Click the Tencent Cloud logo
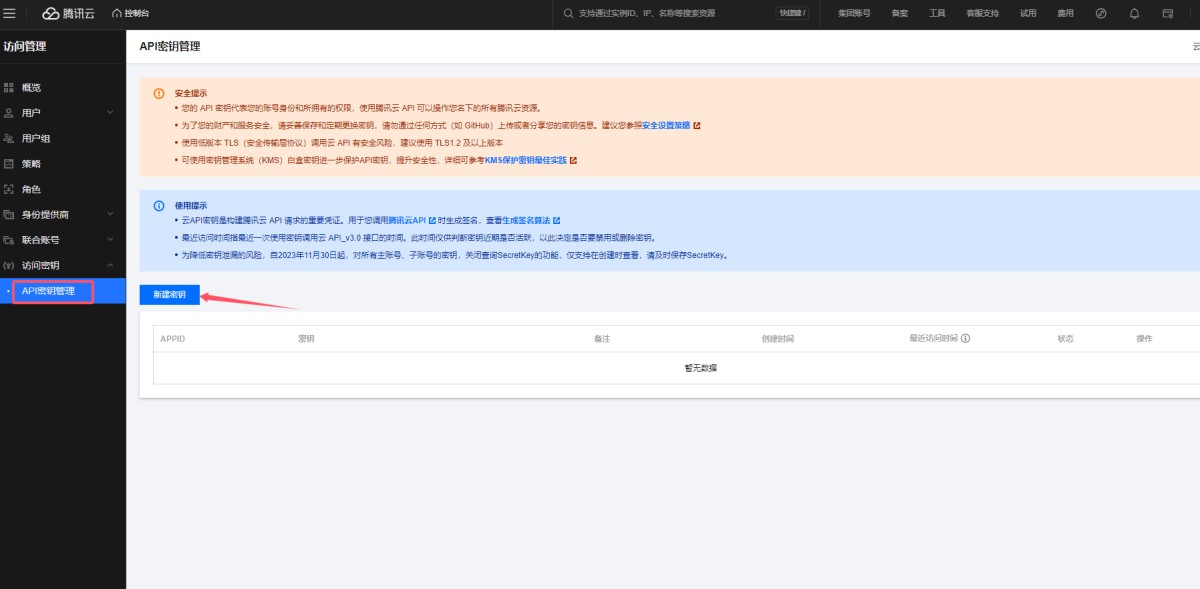 [x=68, y=13]
